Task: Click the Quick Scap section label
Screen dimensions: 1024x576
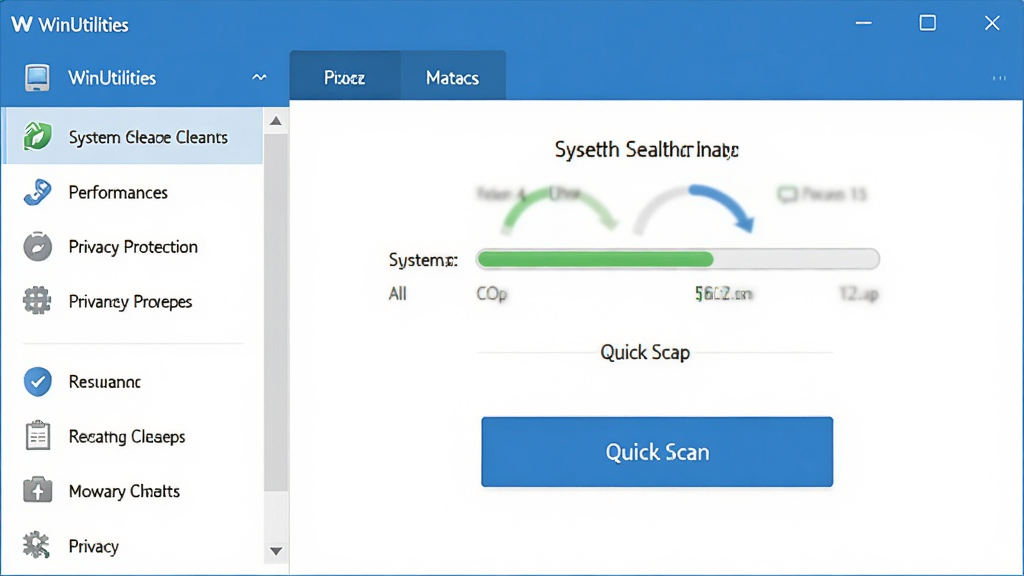Action: coord(645,353)
